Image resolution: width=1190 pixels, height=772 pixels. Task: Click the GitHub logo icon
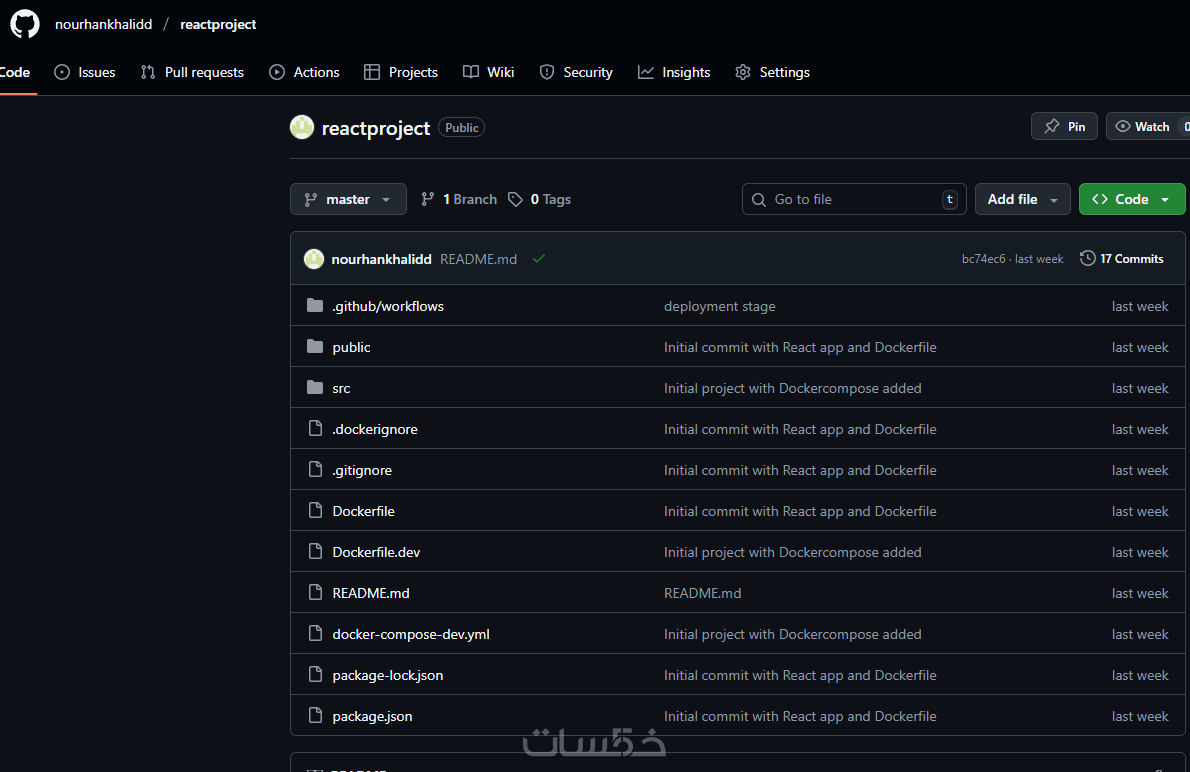coord(25,24)
